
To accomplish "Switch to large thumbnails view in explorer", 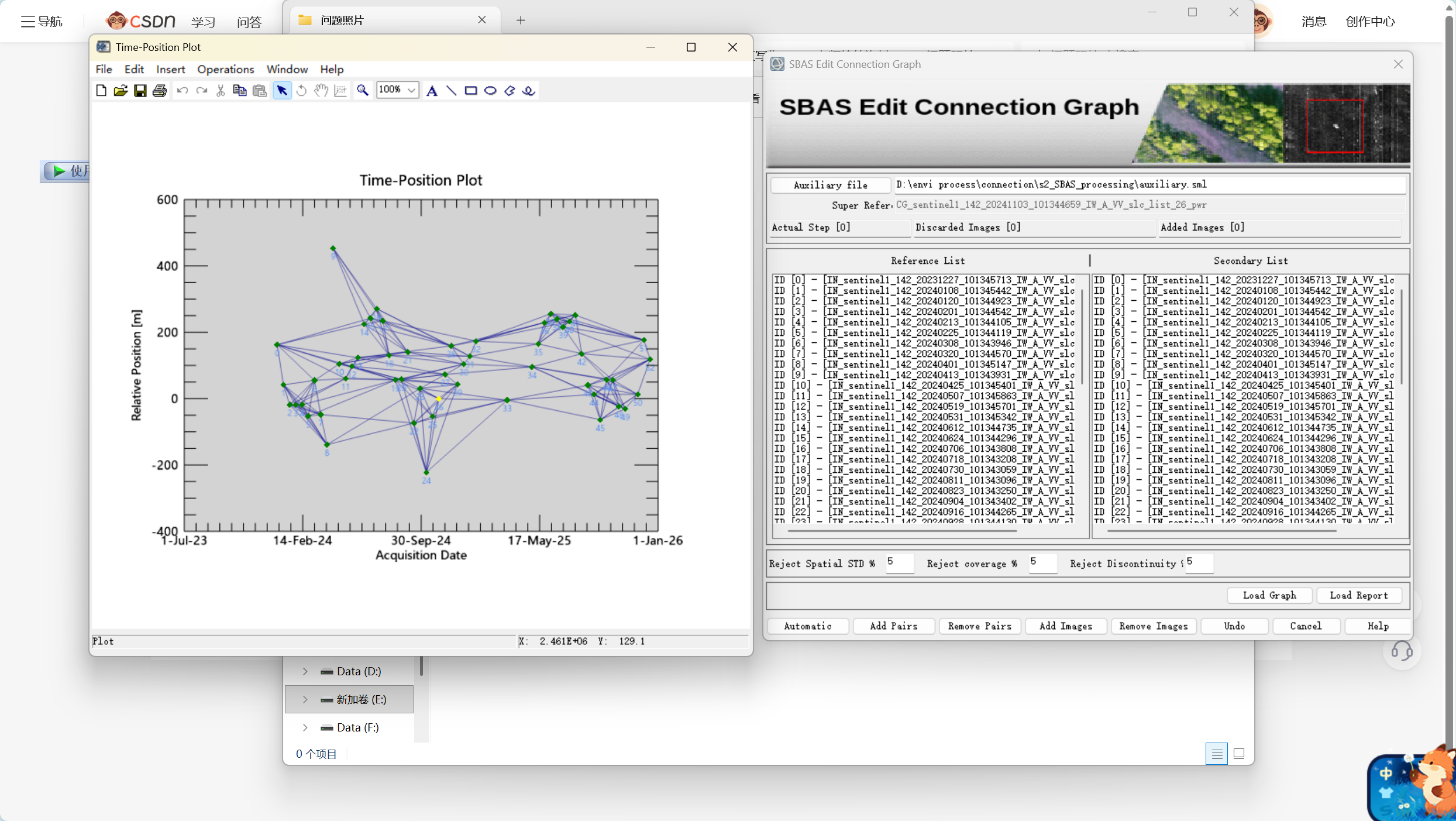I will coord(1239,754).
